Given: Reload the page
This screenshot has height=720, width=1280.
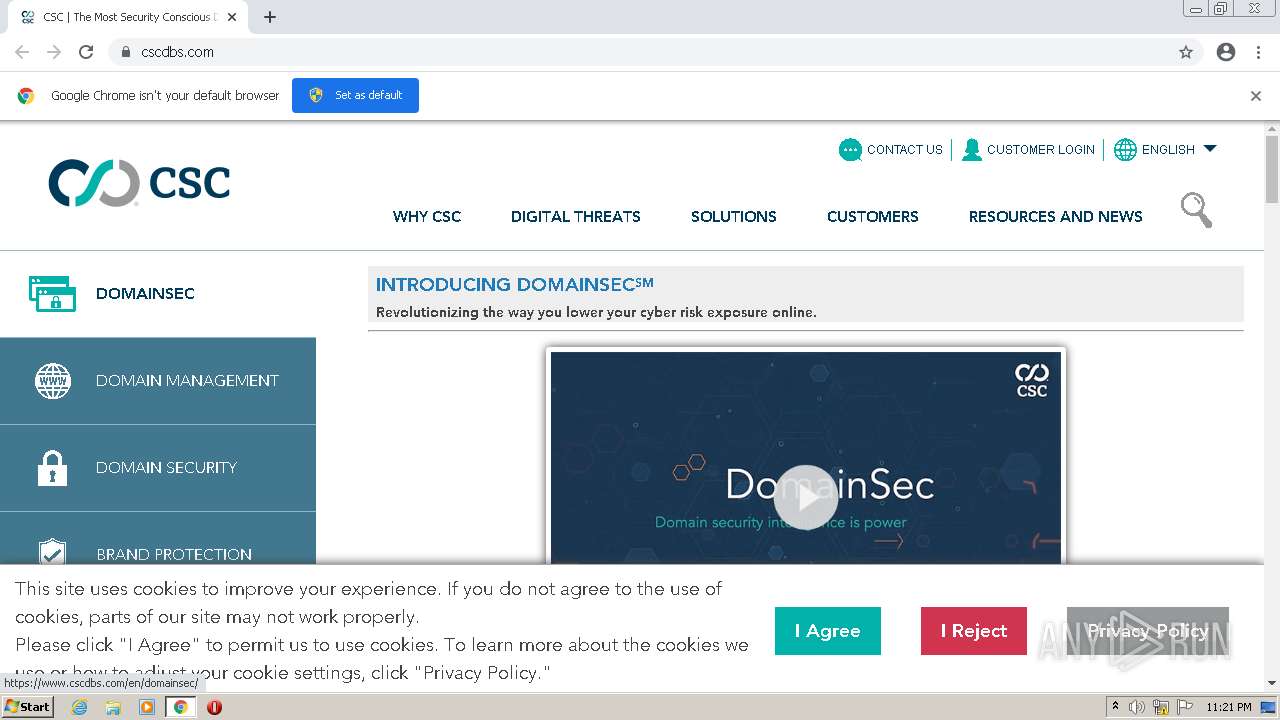Looking at the screenshot, I should (x=86, y=52).
